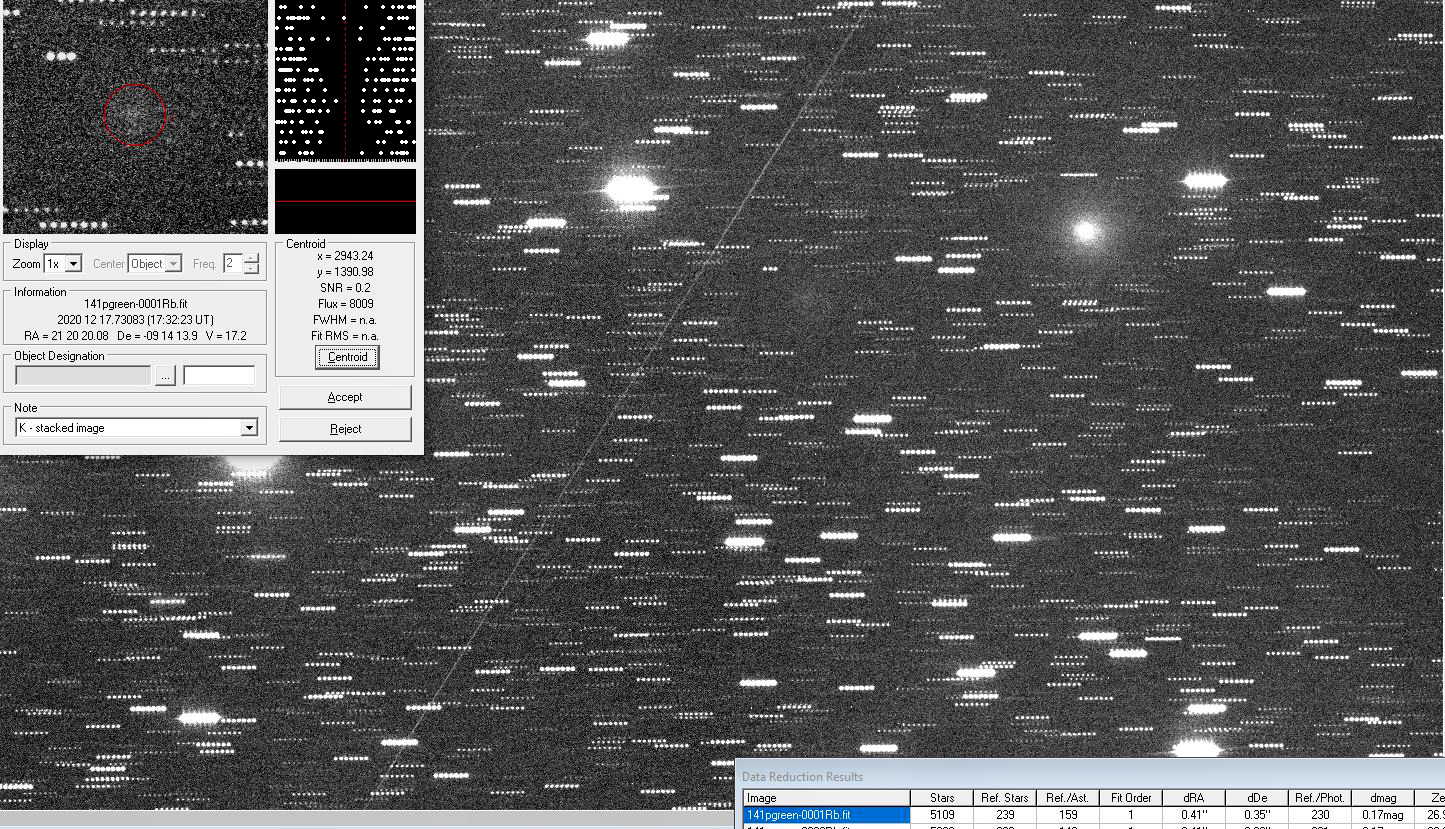
Task: Click the 0.17mag dmag cell
Action: (1382, 815)
